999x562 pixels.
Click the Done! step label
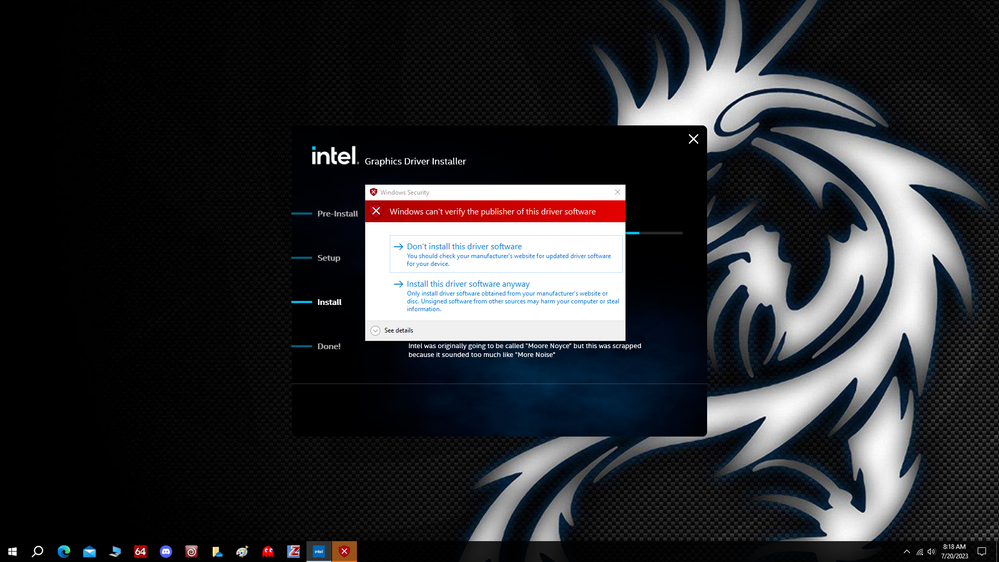click(x=329, y=346)
